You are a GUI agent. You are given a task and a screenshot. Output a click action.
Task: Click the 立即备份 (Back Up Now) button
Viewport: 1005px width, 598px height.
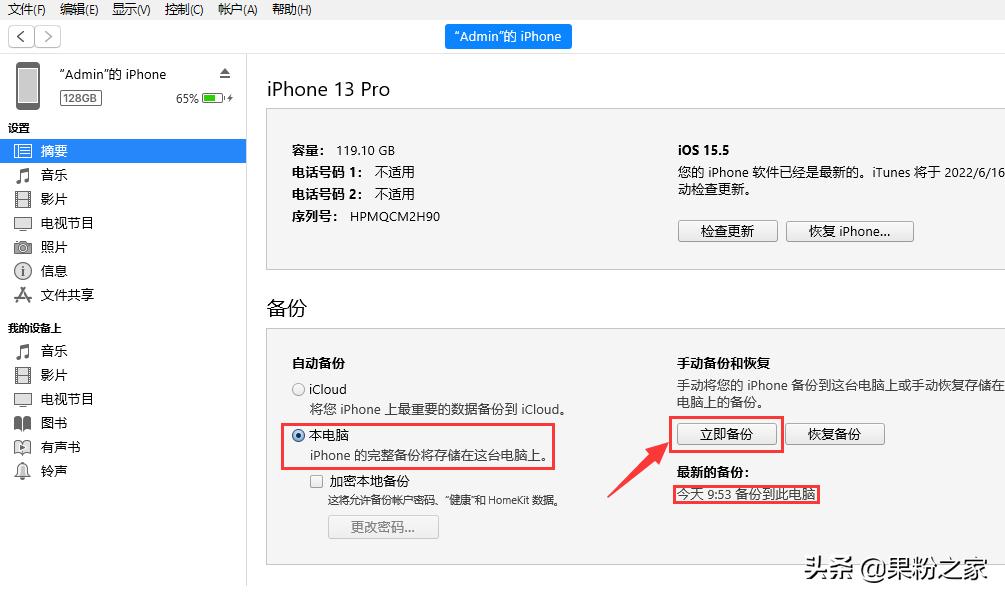(727, 434)
